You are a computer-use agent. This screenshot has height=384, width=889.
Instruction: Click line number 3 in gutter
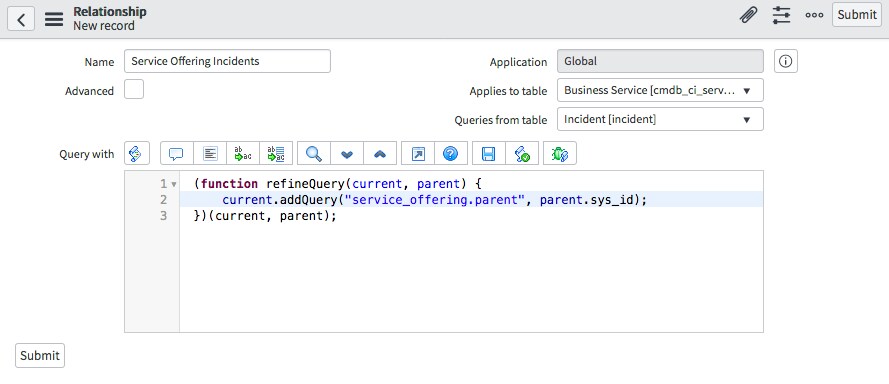(x=164, y=216)
